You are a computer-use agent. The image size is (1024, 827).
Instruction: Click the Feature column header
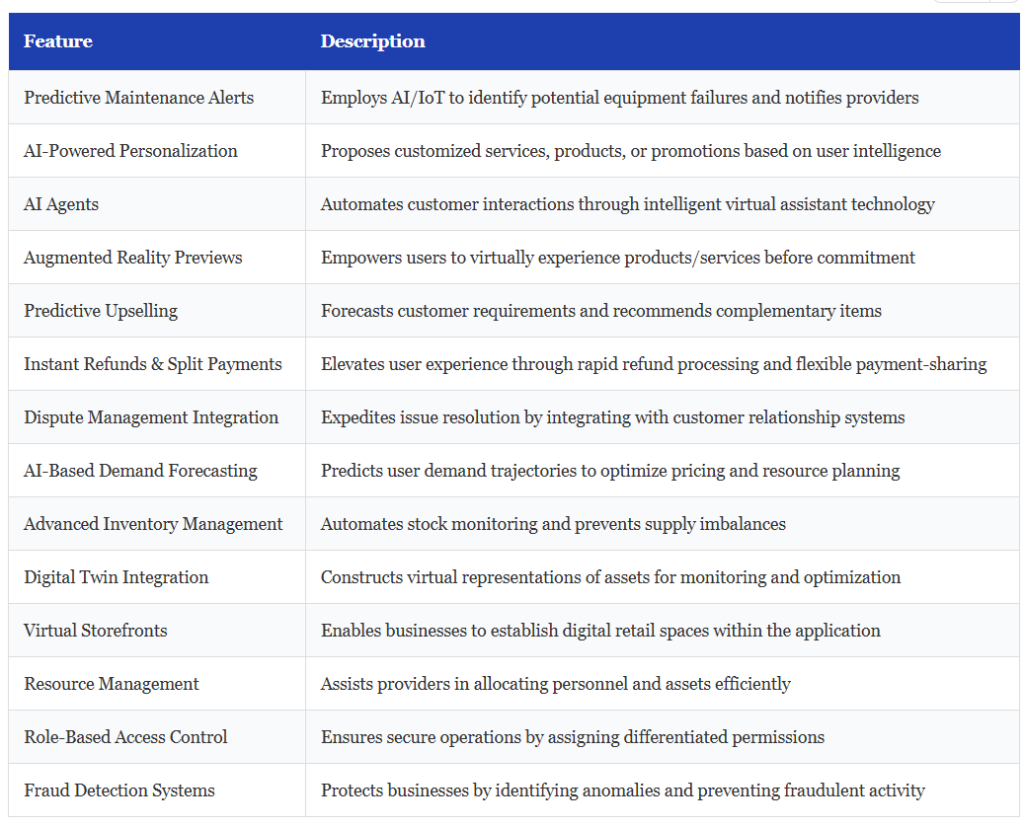click(58, 42)
